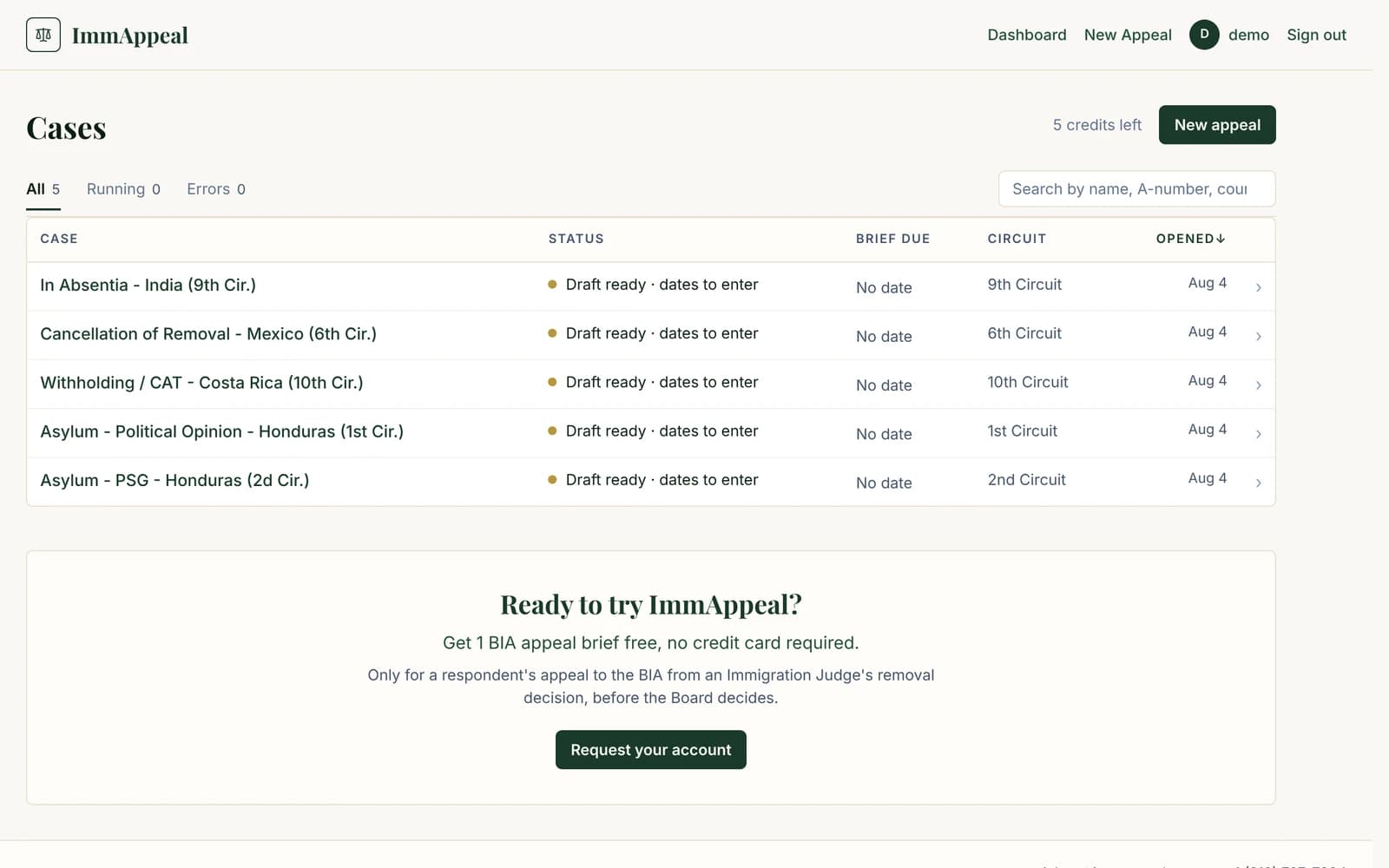1389x868 pixels.
Task: Click the STATUS column header
Action: pyautogui.click(x=576, y=239)
